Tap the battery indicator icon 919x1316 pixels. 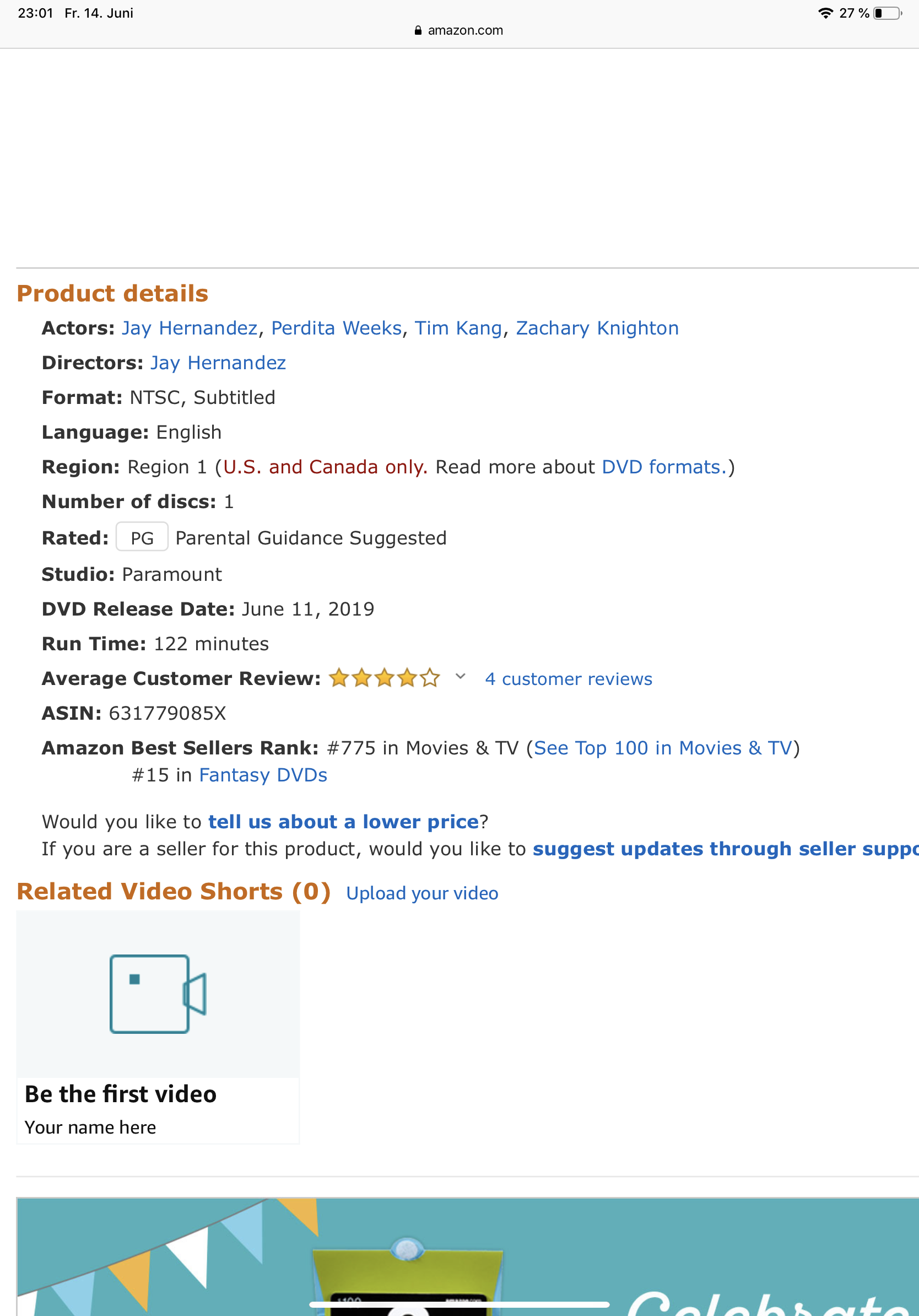(887, 13)
